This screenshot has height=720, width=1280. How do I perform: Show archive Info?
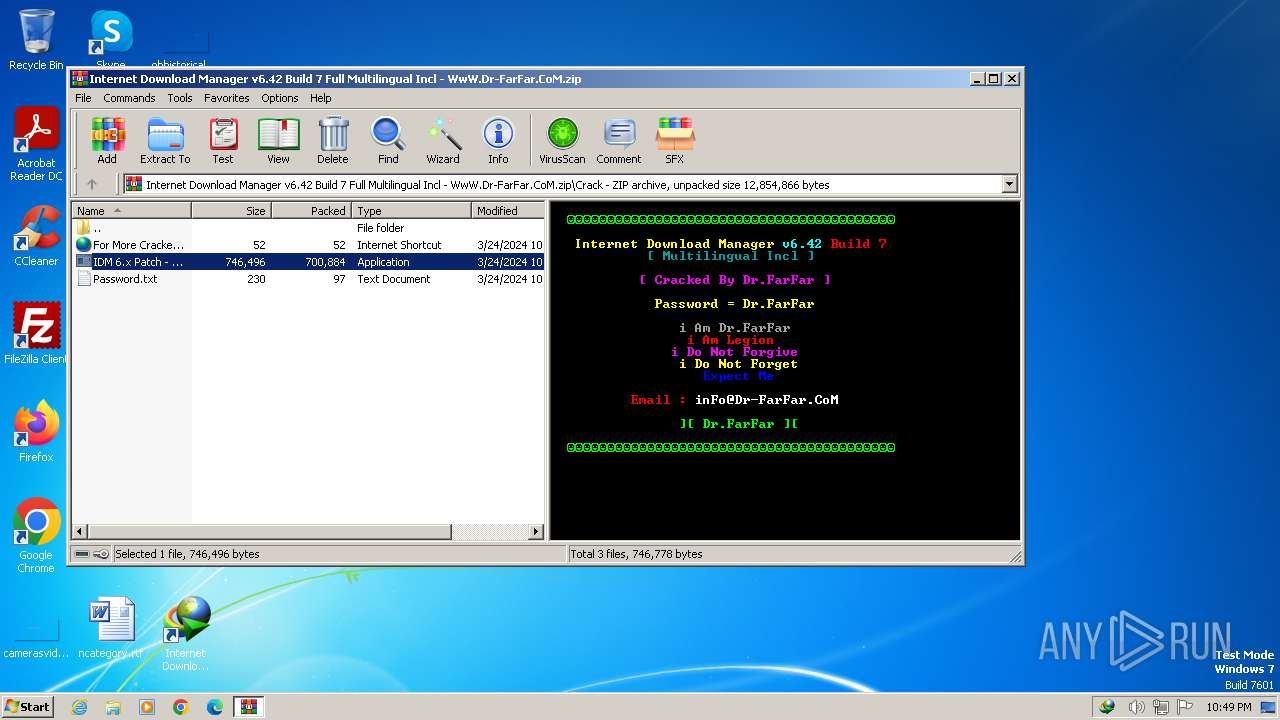(x=498, y=140)
